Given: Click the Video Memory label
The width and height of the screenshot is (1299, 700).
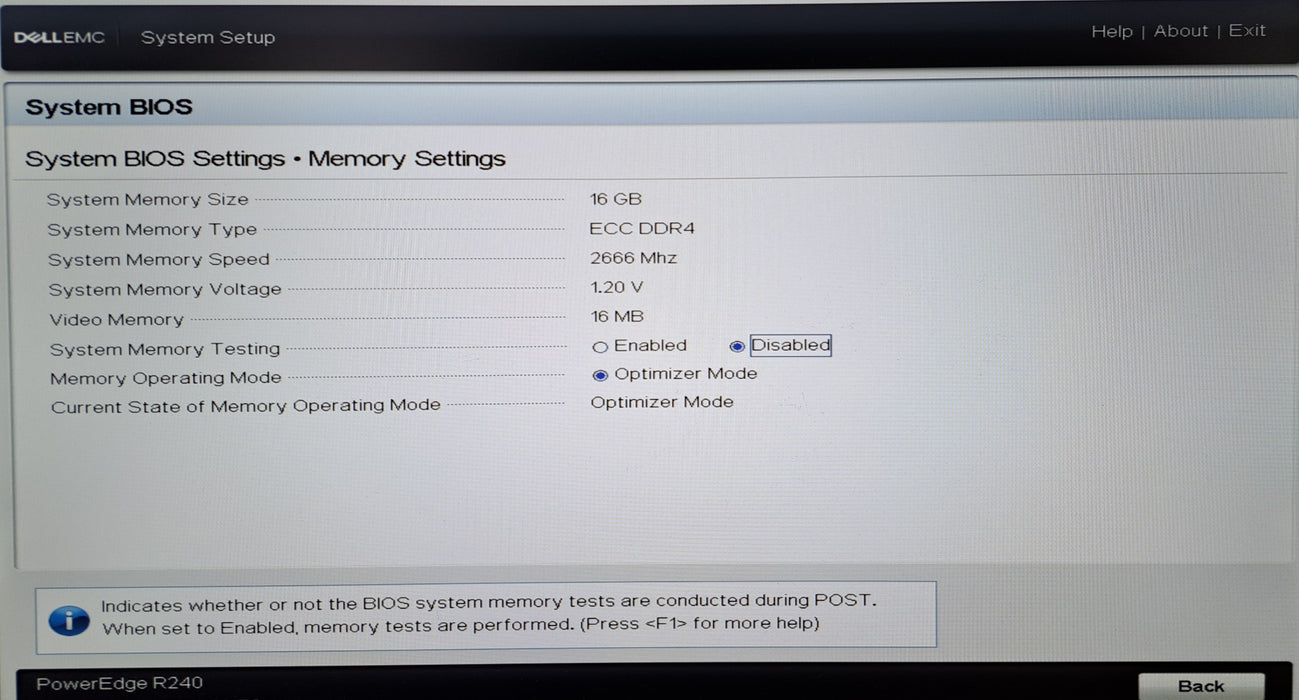Looking at the screenshot, I should 116,320.
